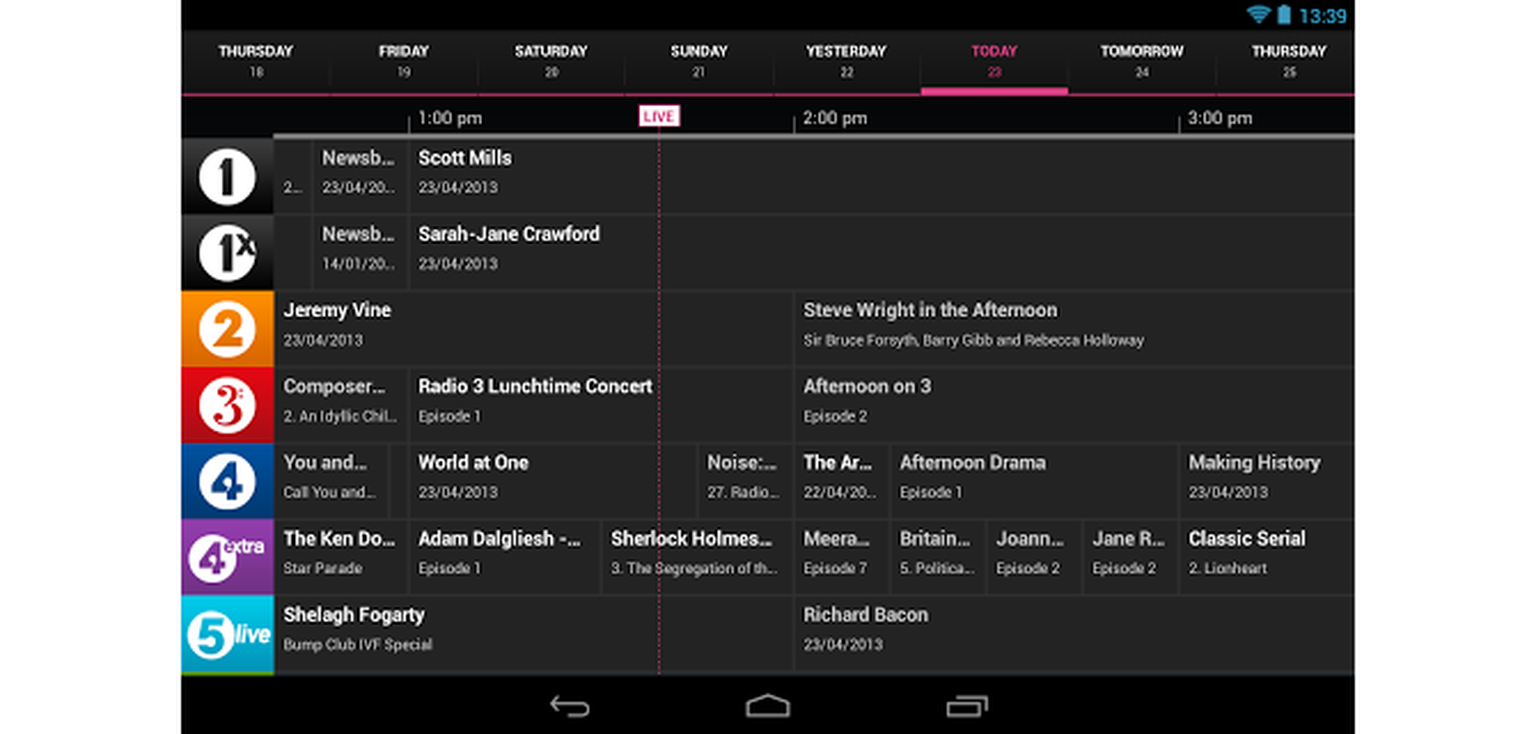
Task: Open Radio 3 Lunchtime Concert
Action: point(601,405)
